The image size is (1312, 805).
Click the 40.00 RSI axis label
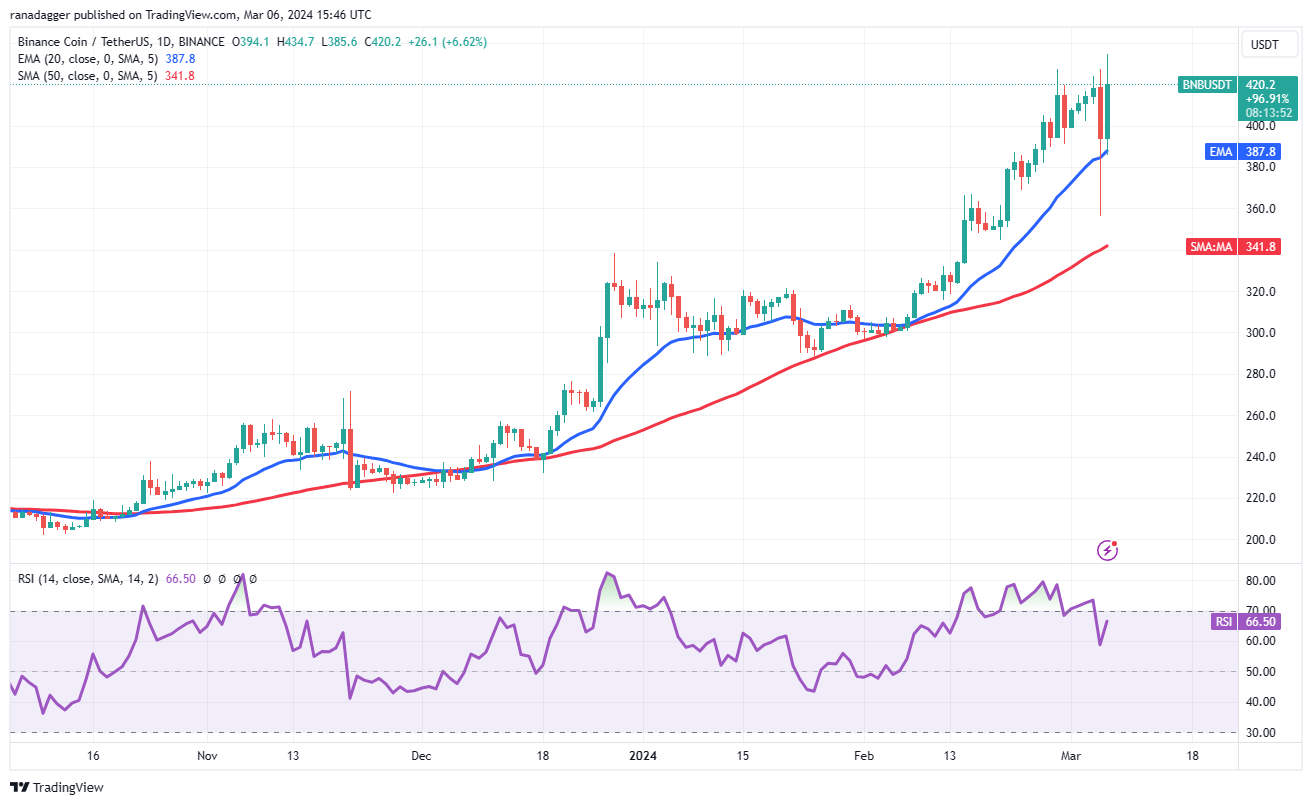click(1260, 702)
